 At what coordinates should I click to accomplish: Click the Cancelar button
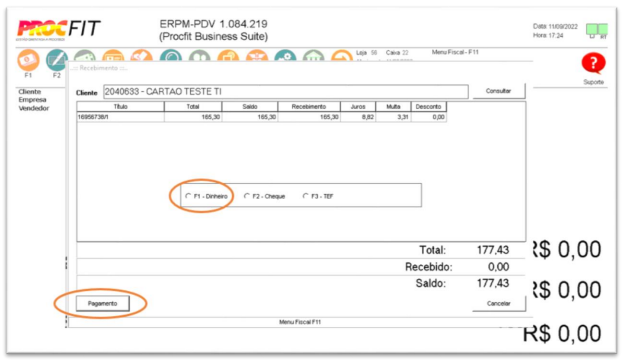point(499,303)
